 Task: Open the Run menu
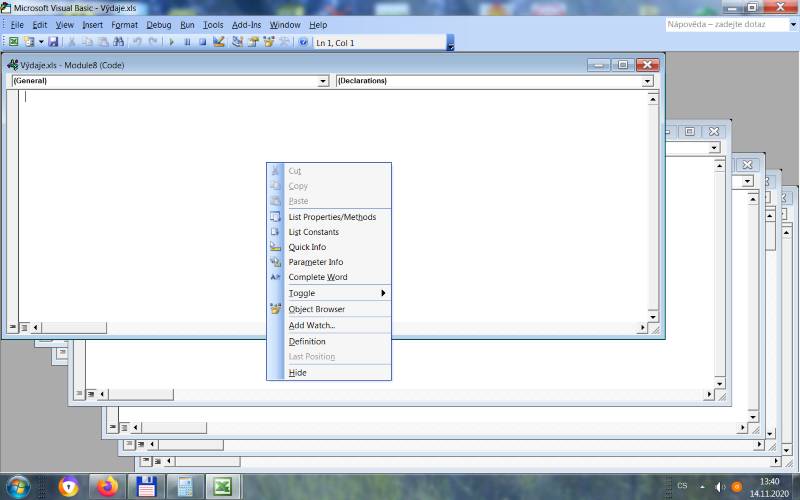coord(187,24)
